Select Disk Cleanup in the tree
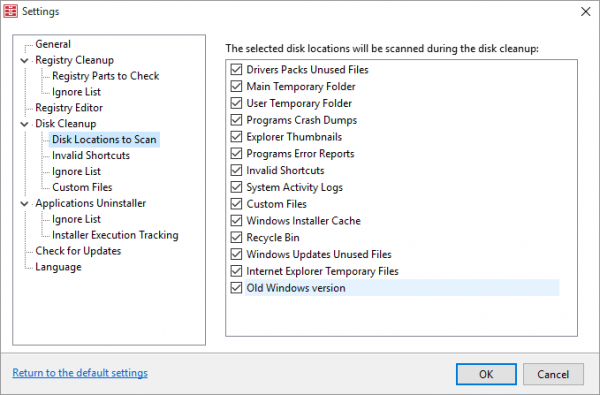Screen dimensions: 600x395 65,124
